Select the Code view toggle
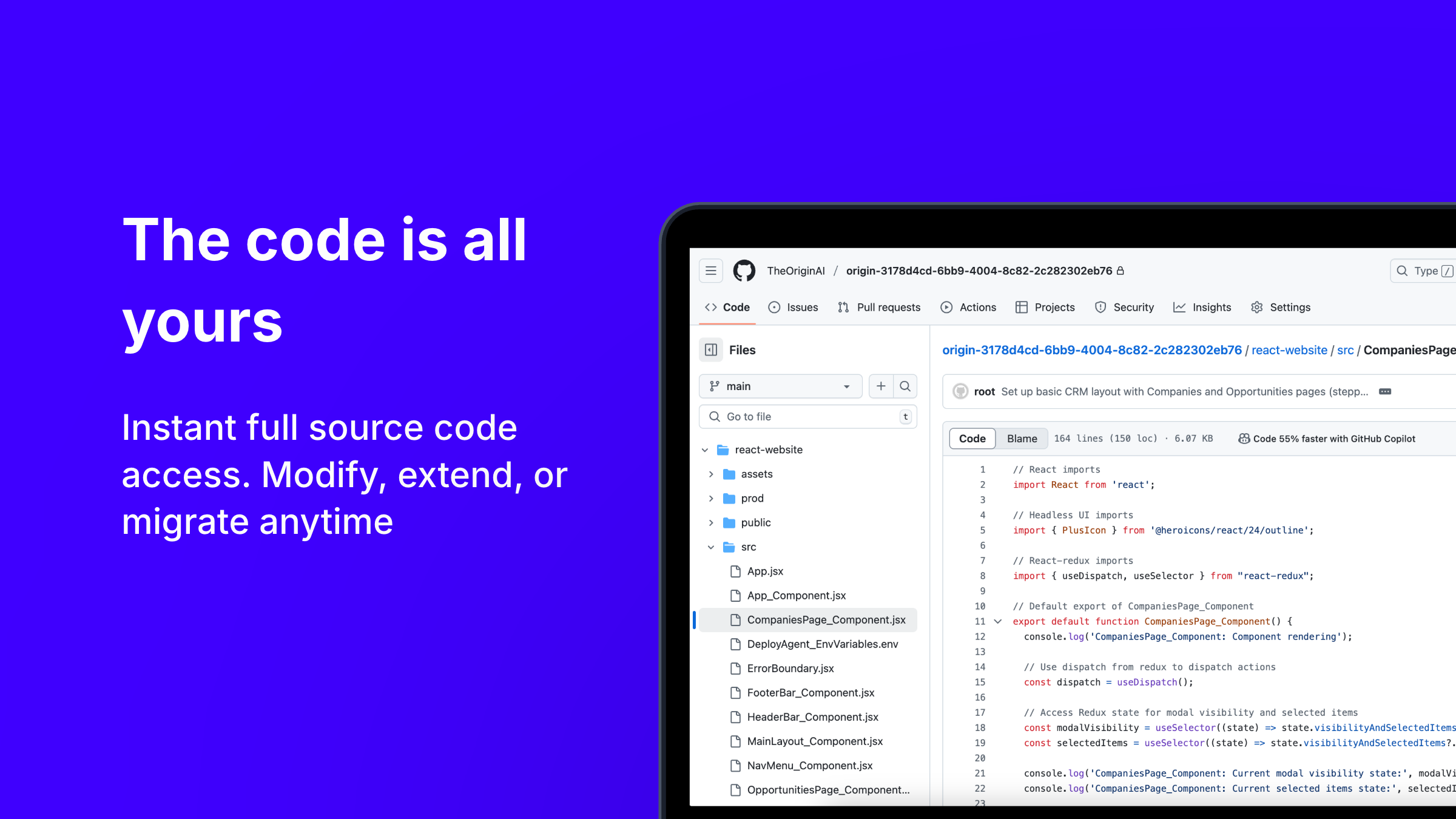 point(972,439)
